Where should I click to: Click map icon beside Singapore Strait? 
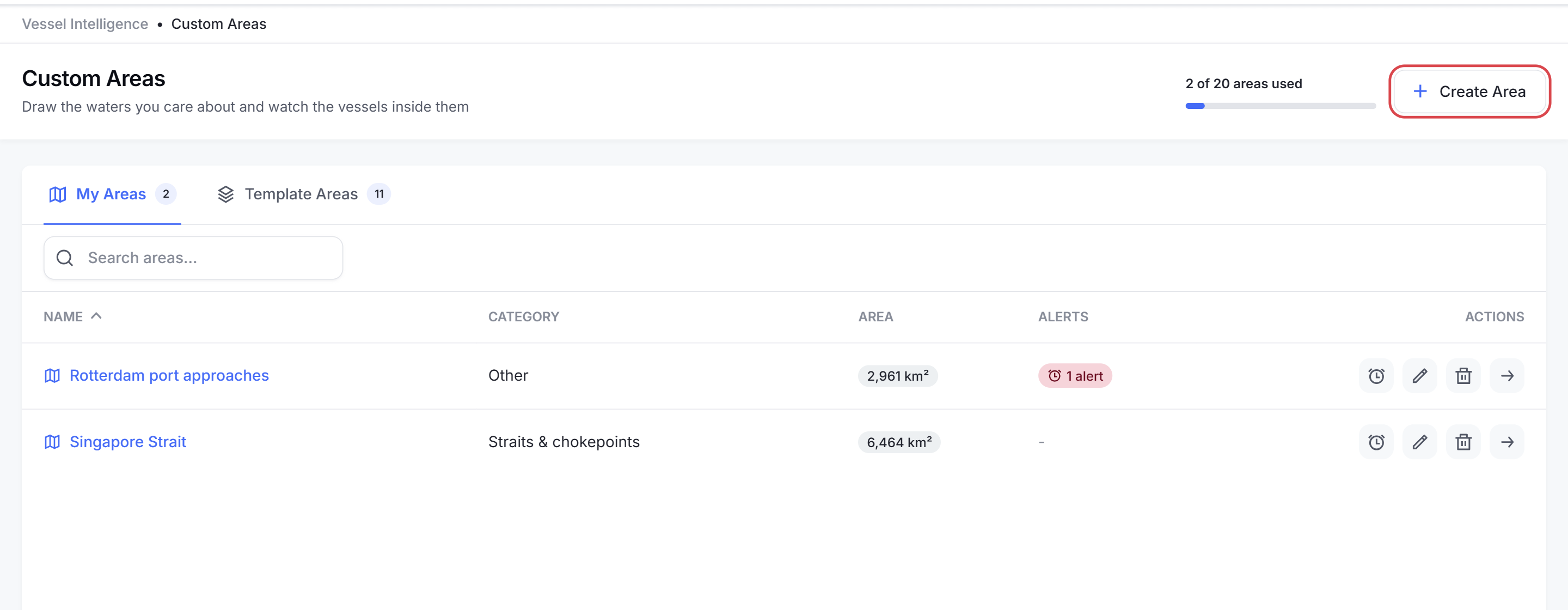(x=52, y=442)
